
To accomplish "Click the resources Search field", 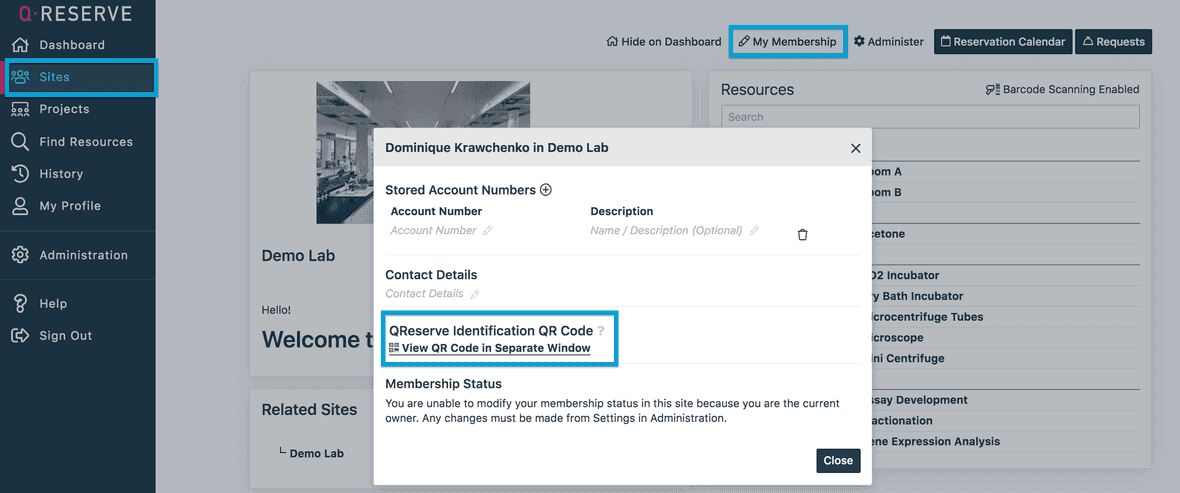I will pyautogui.click(x=930, y=117).
